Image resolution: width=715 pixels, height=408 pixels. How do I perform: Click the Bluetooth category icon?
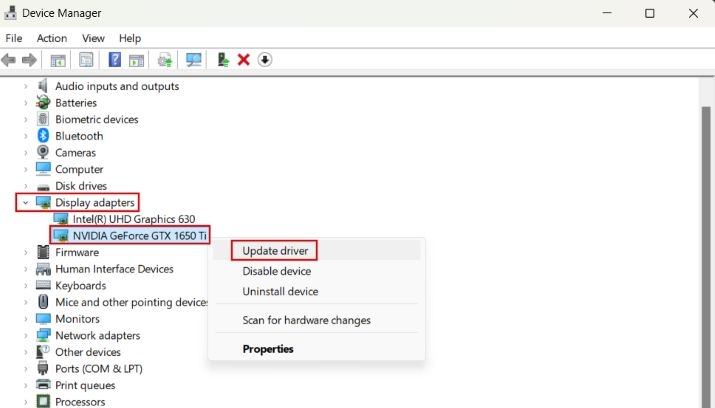[43, 135]
